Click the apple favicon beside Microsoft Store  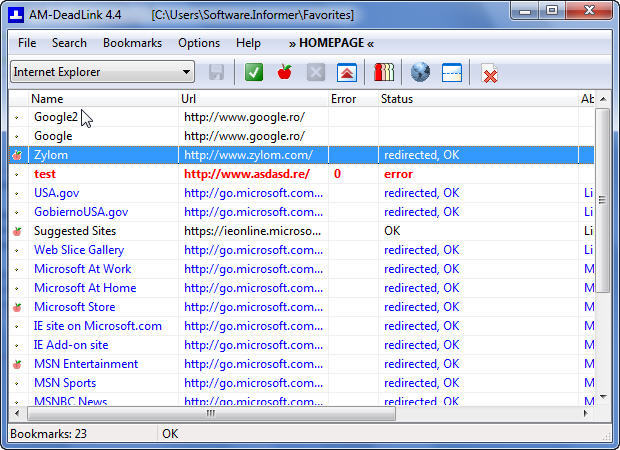click(x=17, y=307)
